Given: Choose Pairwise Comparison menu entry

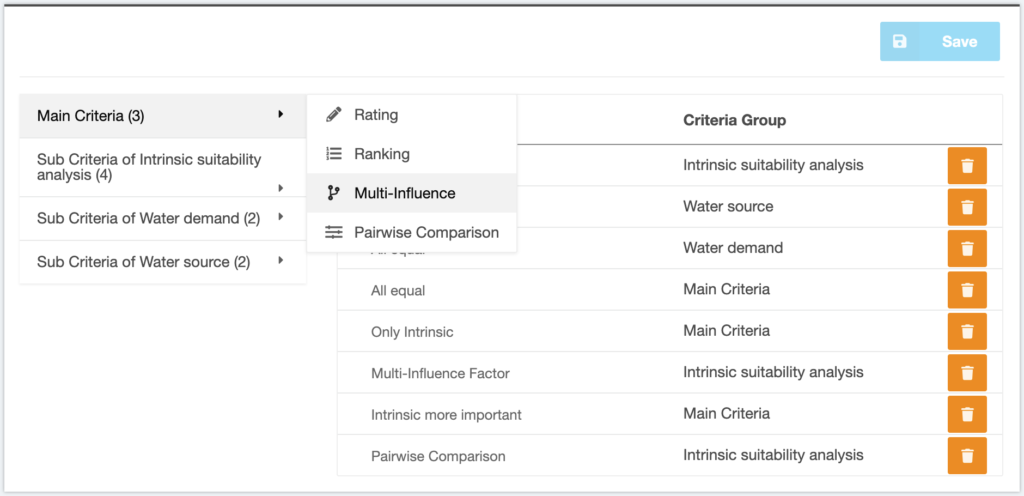Looking at the screenshot, I should [x=411, y=232].
